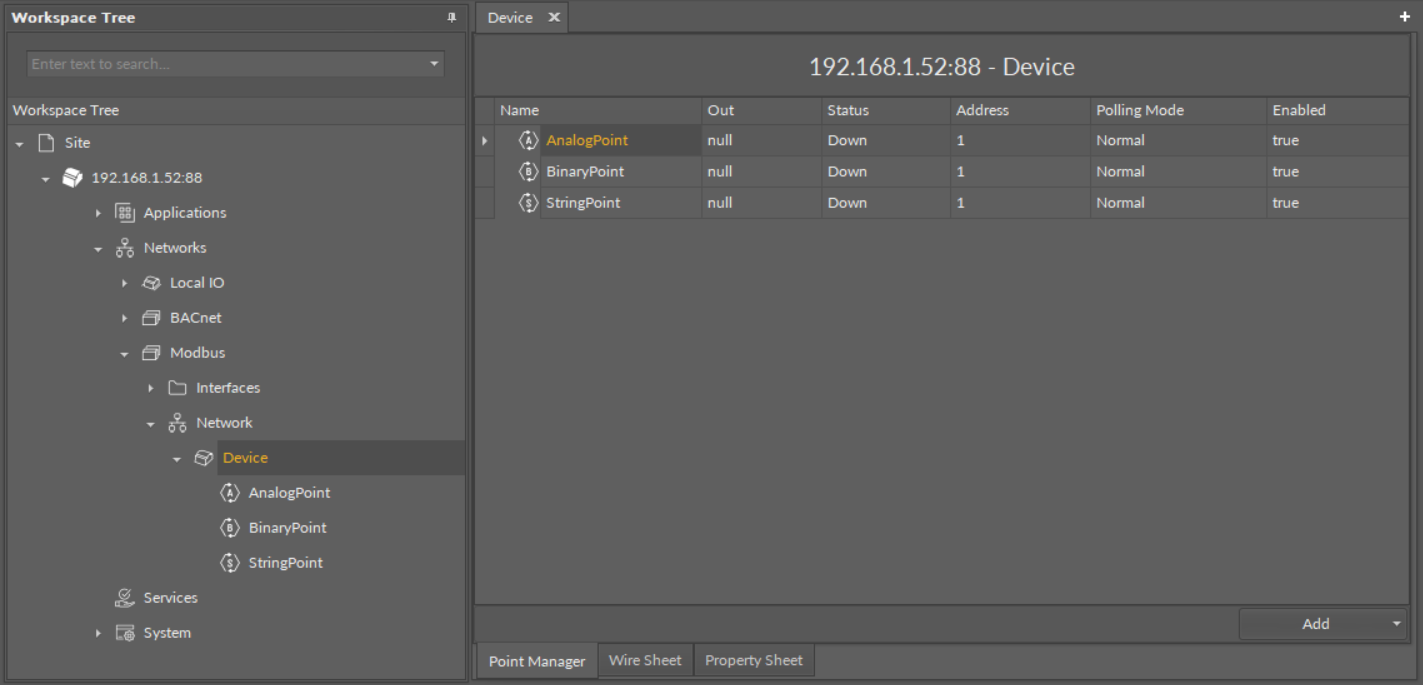1423x685 pixels.
Task: Collapse the Site root node
Action: point(19,144)
